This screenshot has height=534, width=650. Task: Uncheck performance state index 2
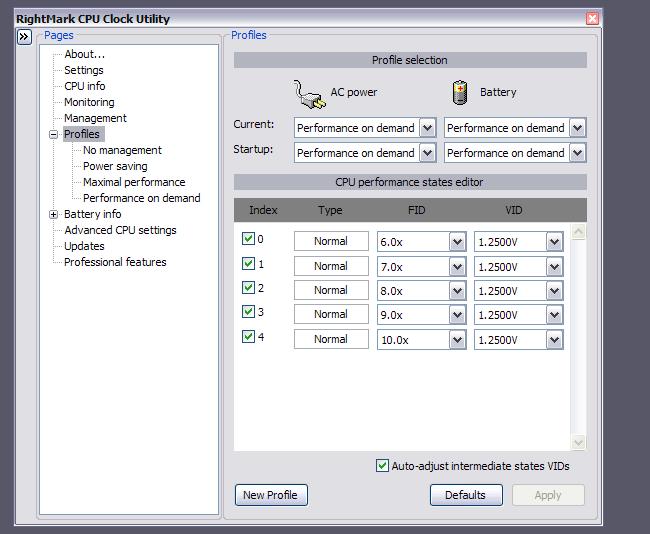click(248, 287)
